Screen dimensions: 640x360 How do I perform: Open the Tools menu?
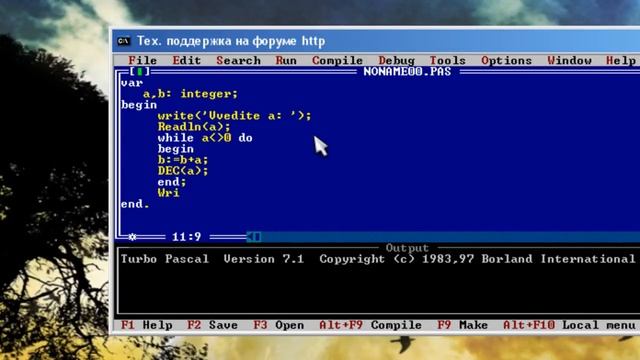tap(448, 60)
